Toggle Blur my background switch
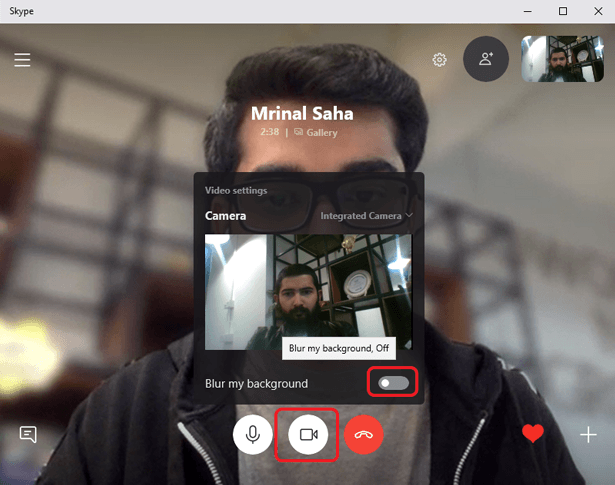This screenshot has height=485, width=615. pyautogui.click(x=393, y=383)
